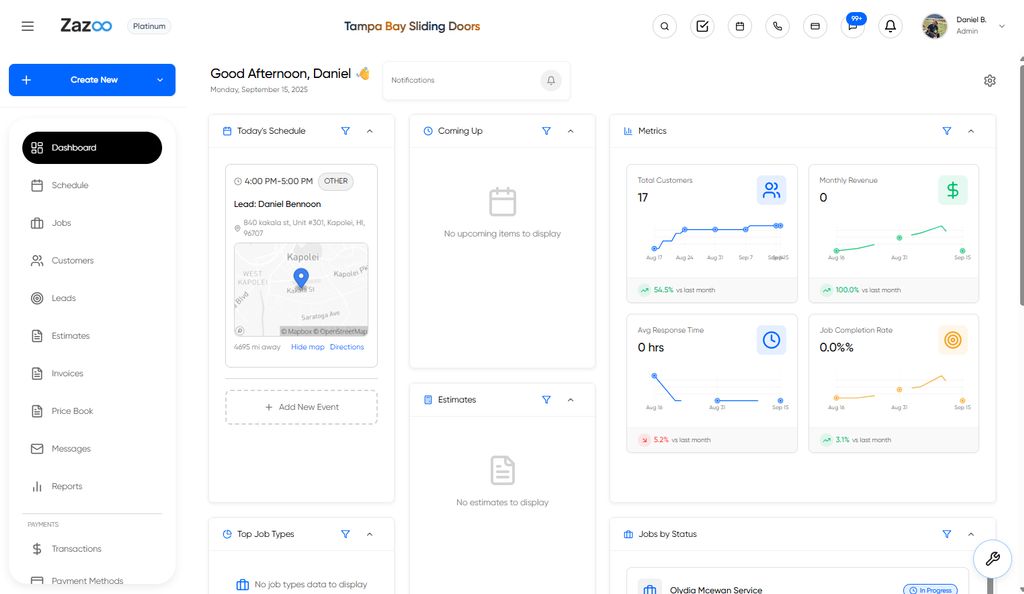Click the Kapolei map thumbnail
Screen dimensions: 1024x594
pos(301,289)
